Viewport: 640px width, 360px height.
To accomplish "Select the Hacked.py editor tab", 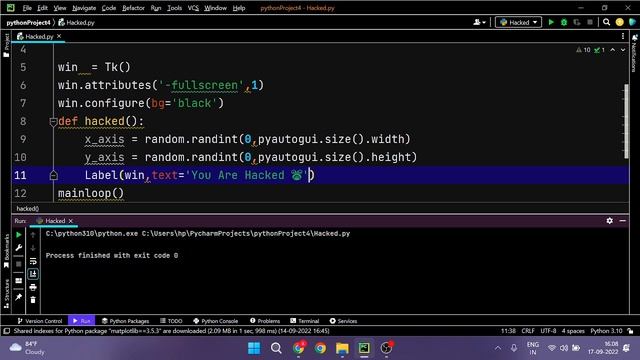I will tap(39, 36).
